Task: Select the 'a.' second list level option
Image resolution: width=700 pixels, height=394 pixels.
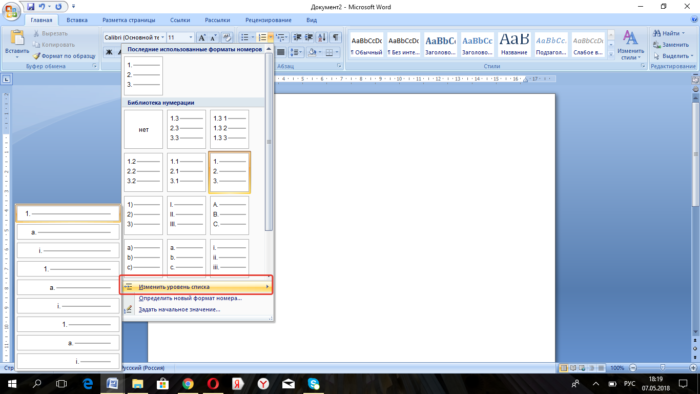Action: pos(68,232)
